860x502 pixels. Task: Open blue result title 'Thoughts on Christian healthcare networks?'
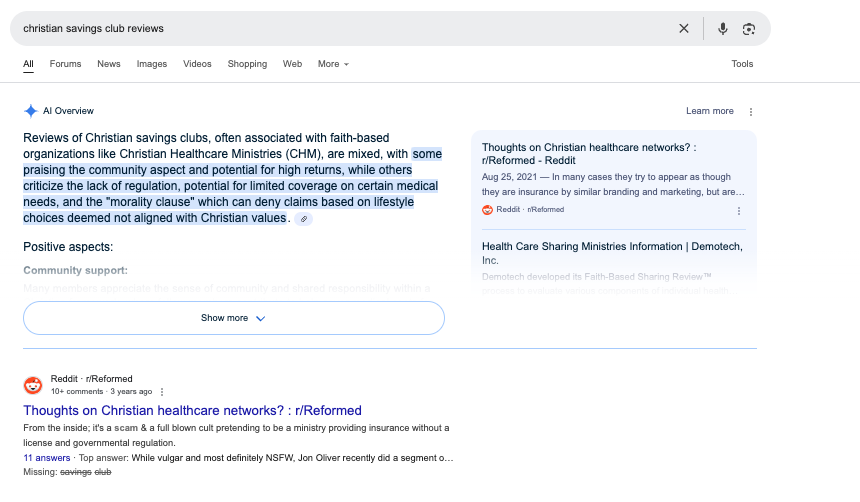coord(193,410)
